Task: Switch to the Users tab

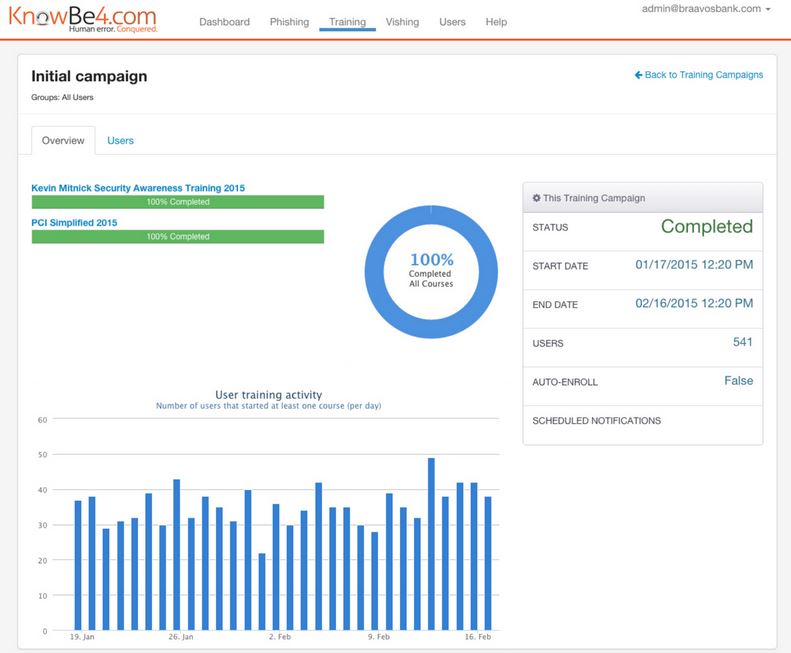Action: 120,140
